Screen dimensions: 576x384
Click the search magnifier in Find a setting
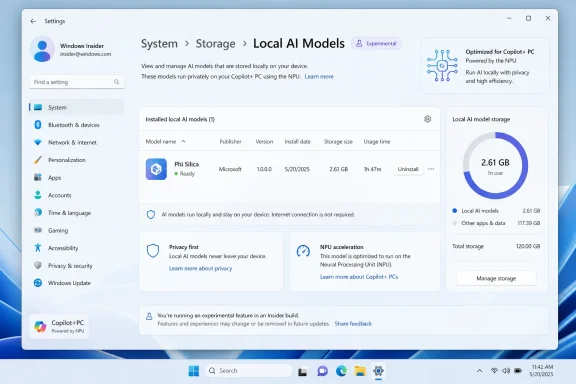click(116, 82)
